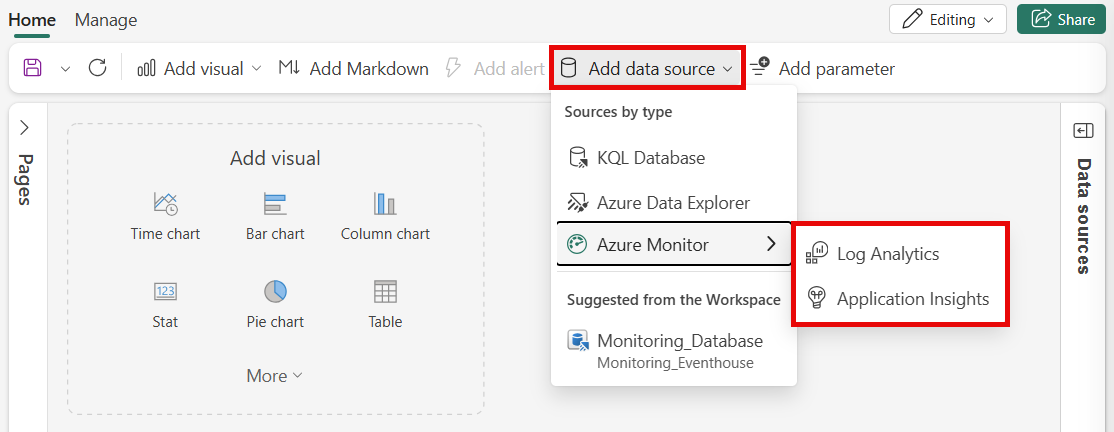The height and width of the screenshot is (432, 1114).
Task: Select the Table visual icon
Action: [385, 291]
